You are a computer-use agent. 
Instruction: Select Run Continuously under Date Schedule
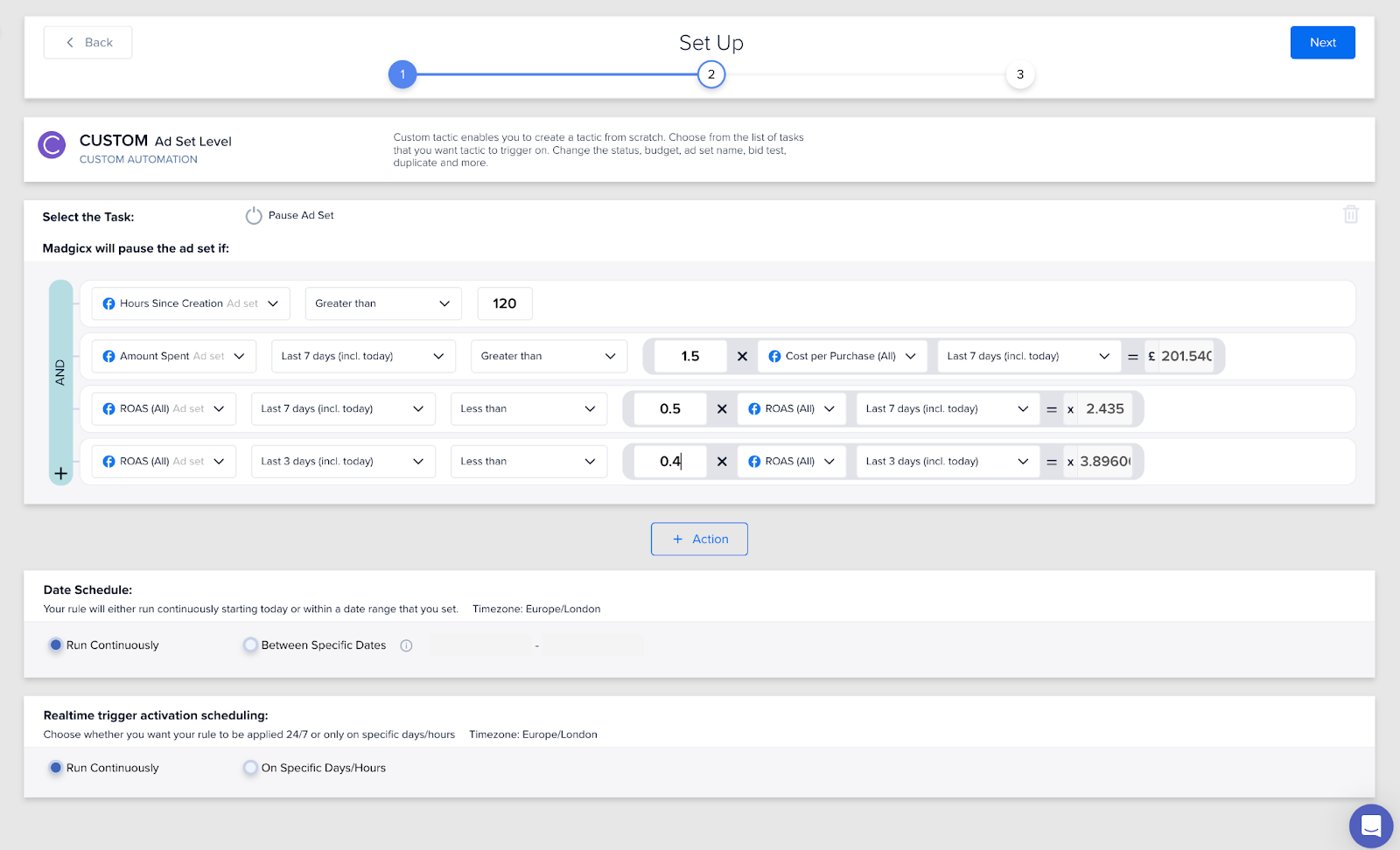point(56,645)
